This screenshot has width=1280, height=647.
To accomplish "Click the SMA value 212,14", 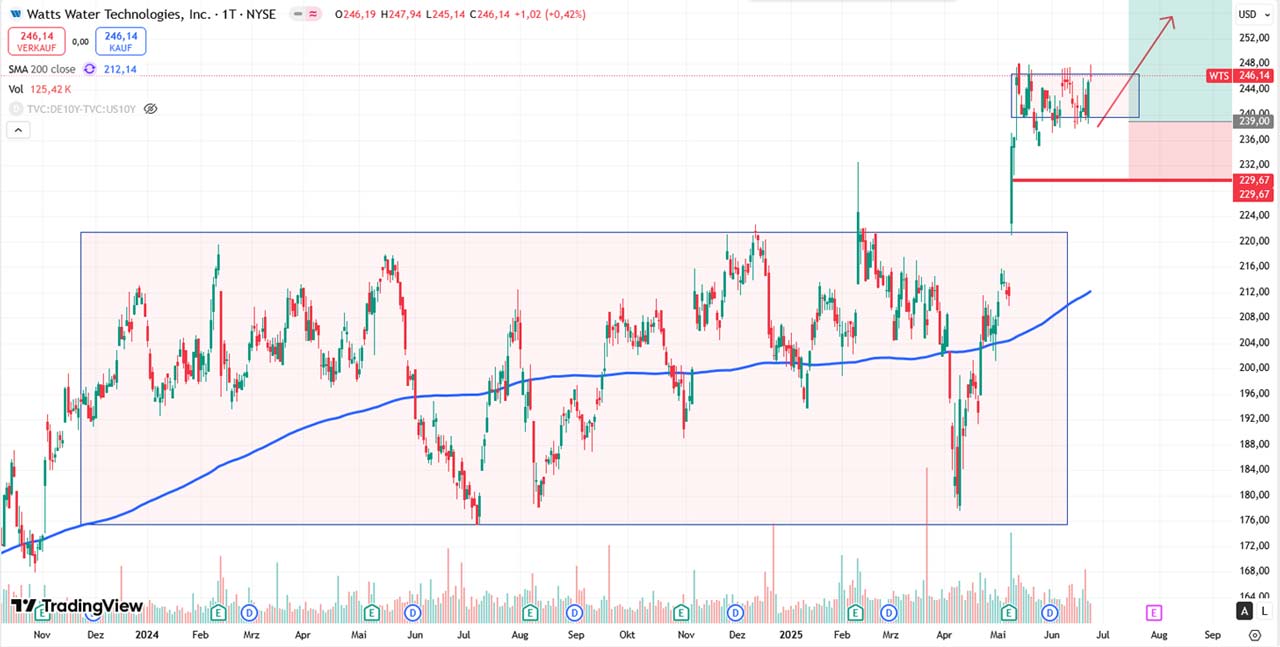I will [x=119, y=69].
